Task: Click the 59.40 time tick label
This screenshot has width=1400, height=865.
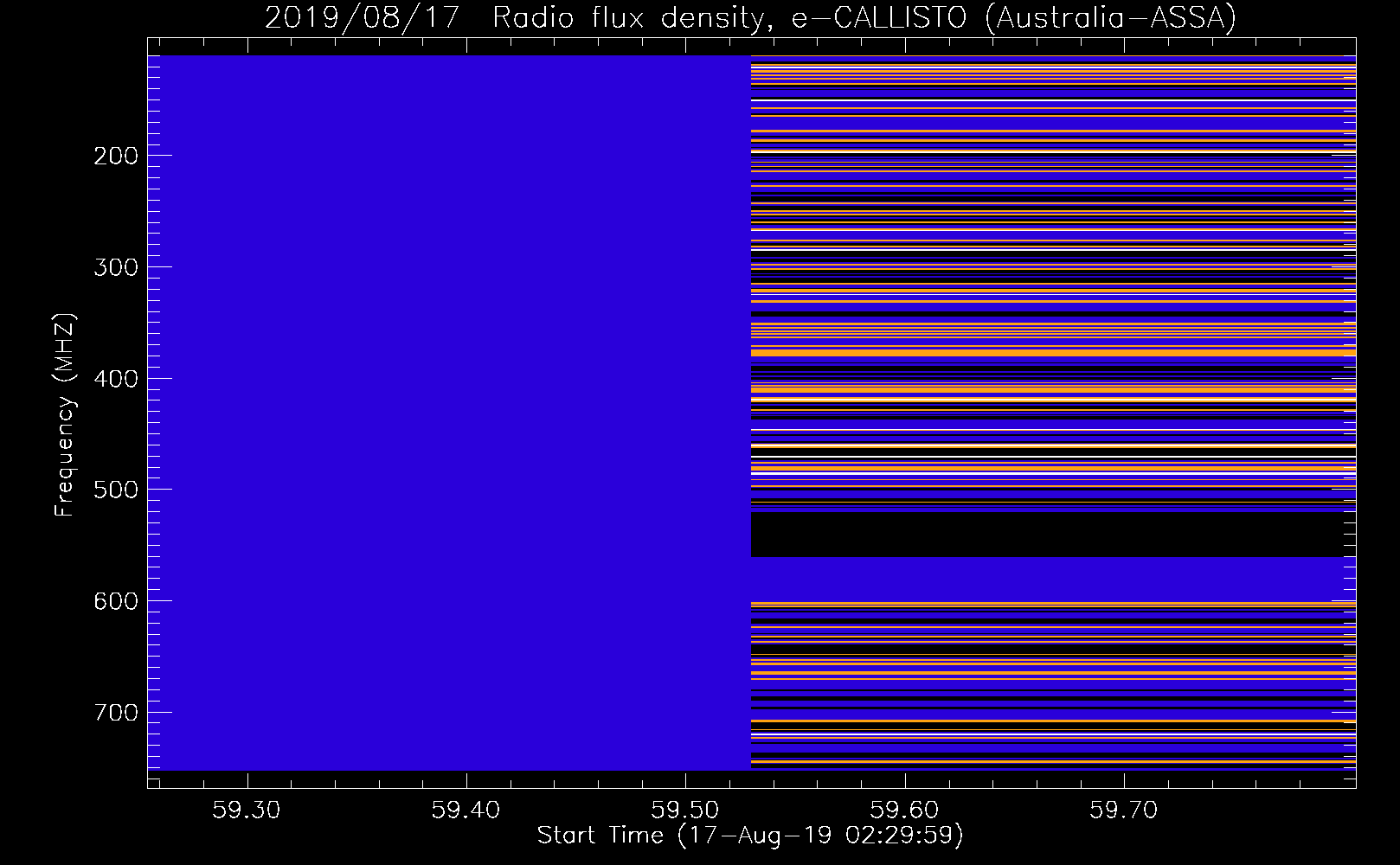Action: [x=466, y=810]
